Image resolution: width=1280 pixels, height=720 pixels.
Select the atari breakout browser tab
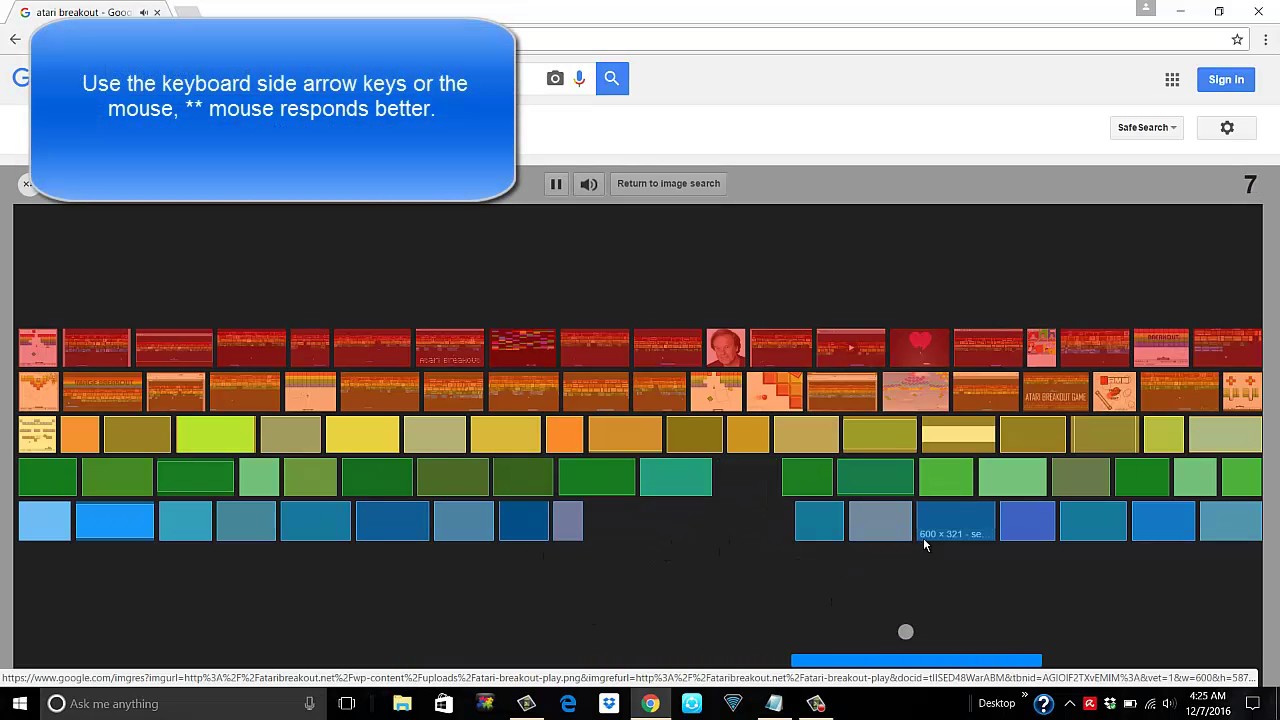click(x=84, y=12)
